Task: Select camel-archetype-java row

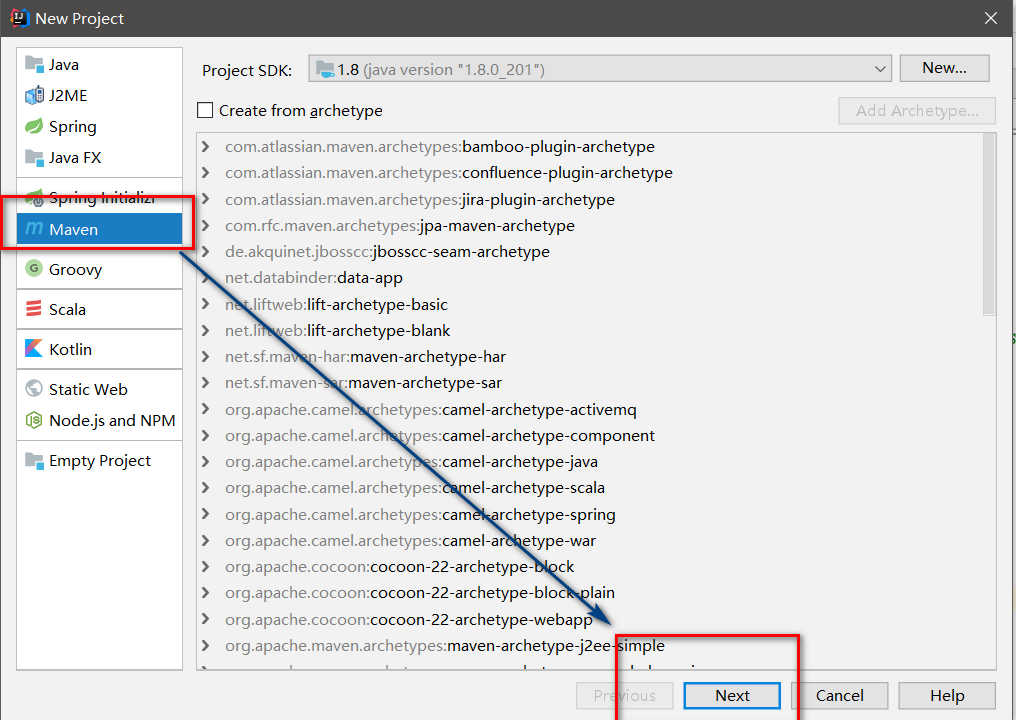Action: coord(590,461)
